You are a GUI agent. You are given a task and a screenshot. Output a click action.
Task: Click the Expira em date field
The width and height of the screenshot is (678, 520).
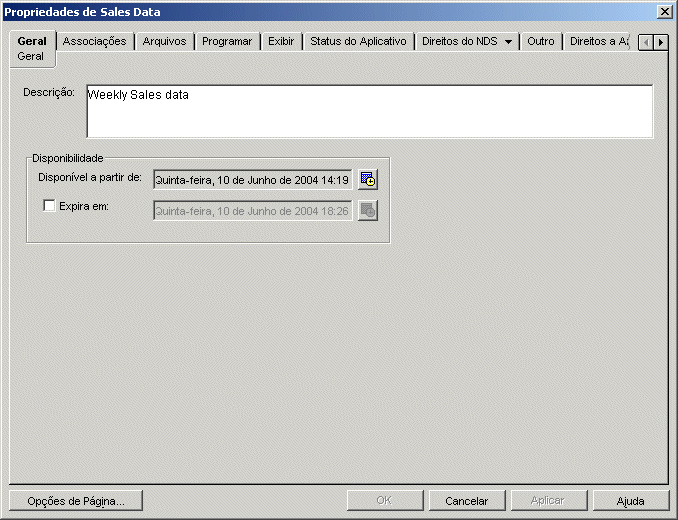pyautogui.click(x=253, y=211)
